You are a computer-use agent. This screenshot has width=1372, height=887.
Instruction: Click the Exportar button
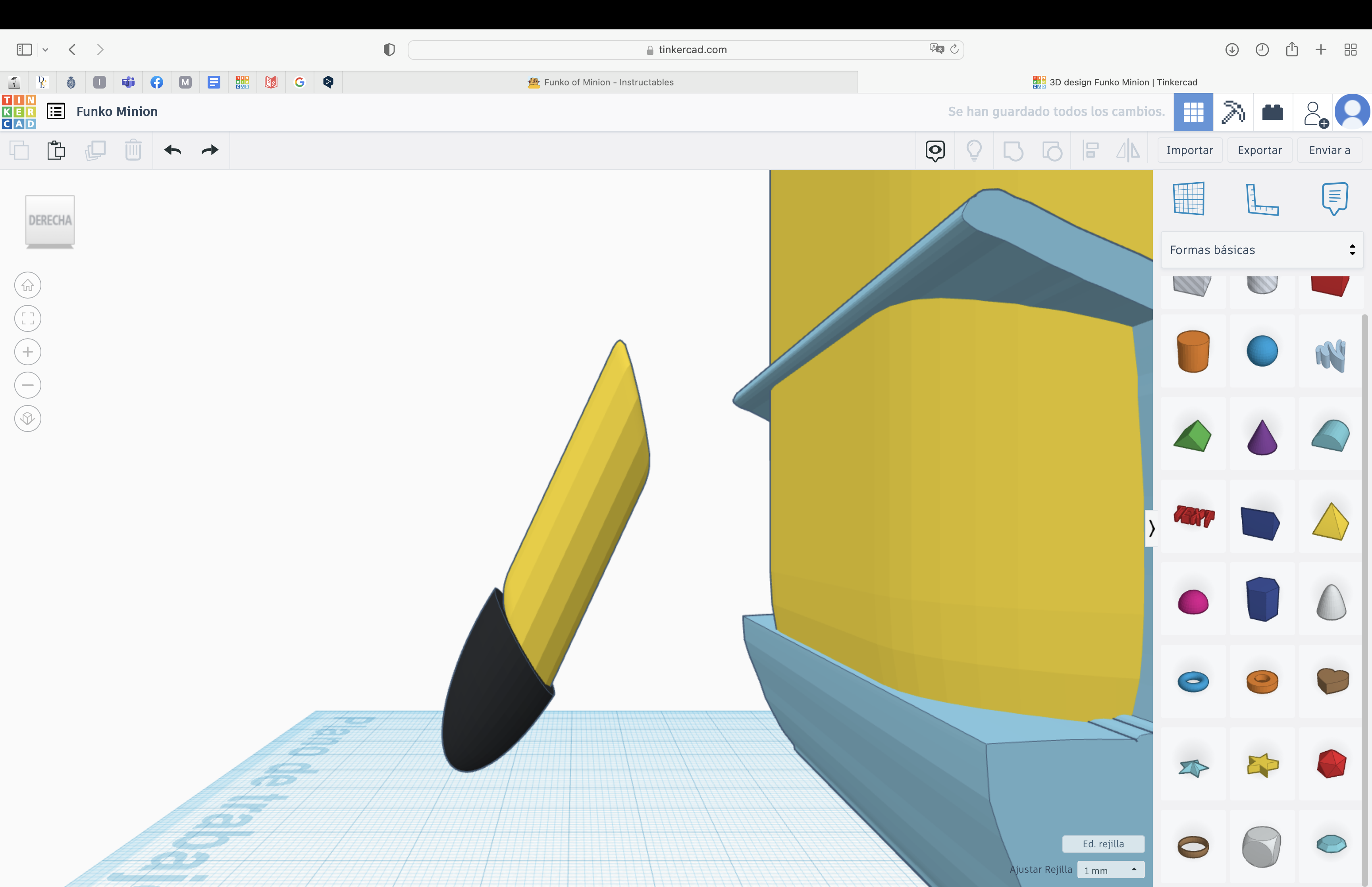pos(1260,150)
